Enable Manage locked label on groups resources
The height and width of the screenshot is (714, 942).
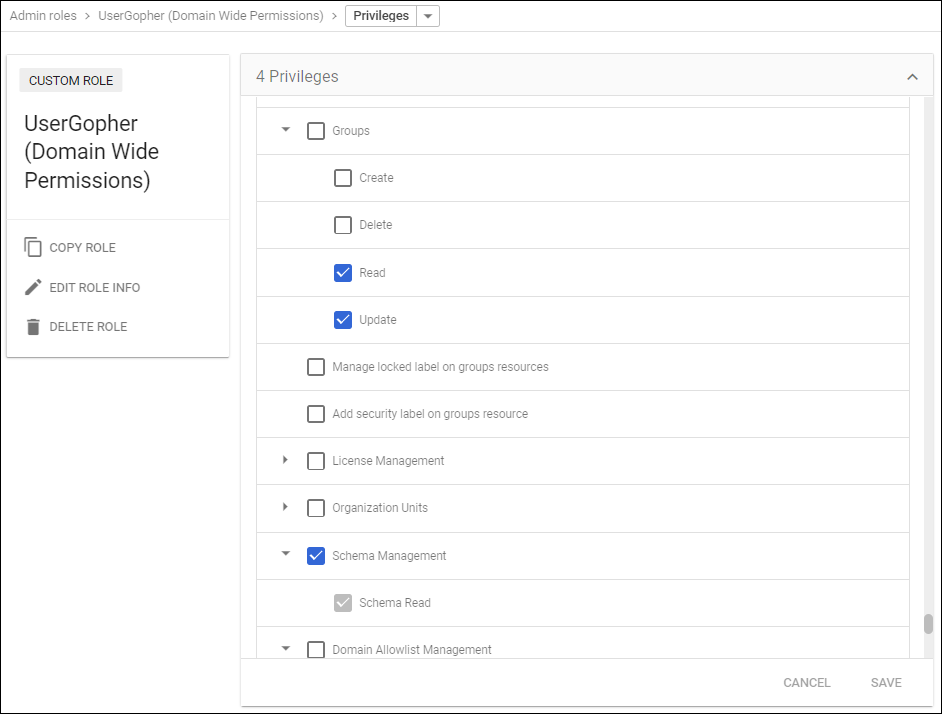click(316, 366)
